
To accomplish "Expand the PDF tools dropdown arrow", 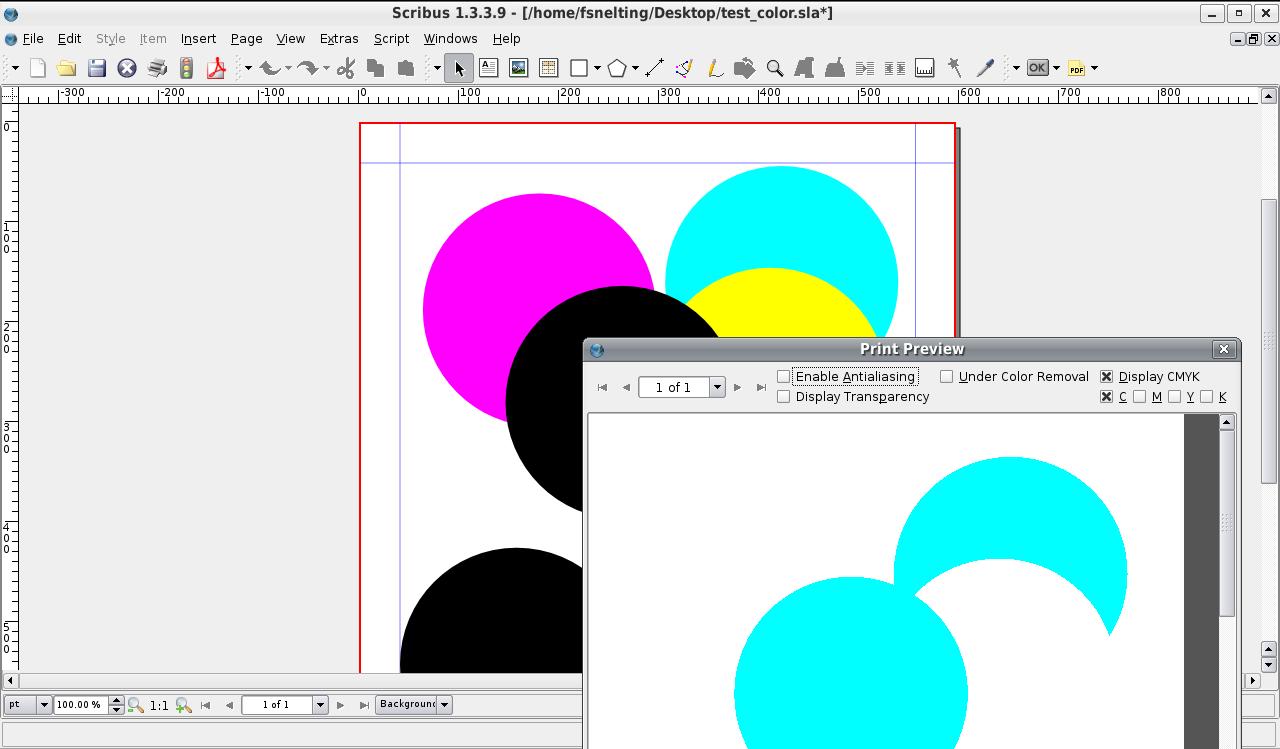I will coord(1094,68).
